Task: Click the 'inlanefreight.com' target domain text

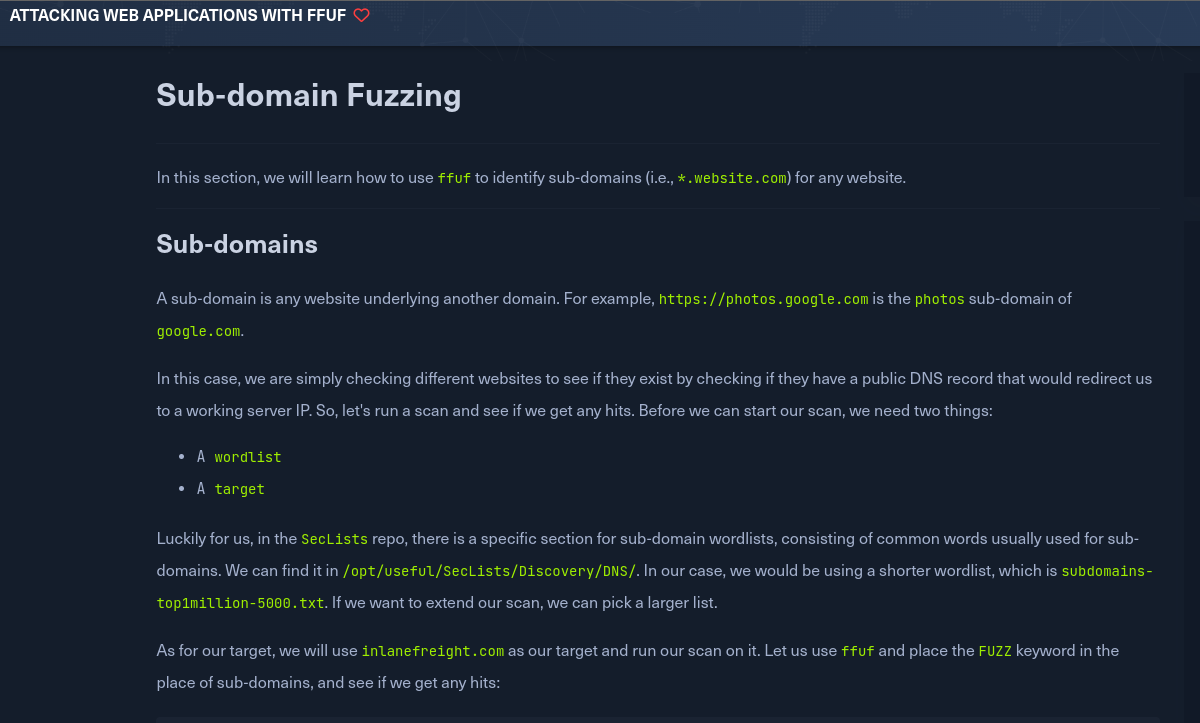Action: pos(432,651)
